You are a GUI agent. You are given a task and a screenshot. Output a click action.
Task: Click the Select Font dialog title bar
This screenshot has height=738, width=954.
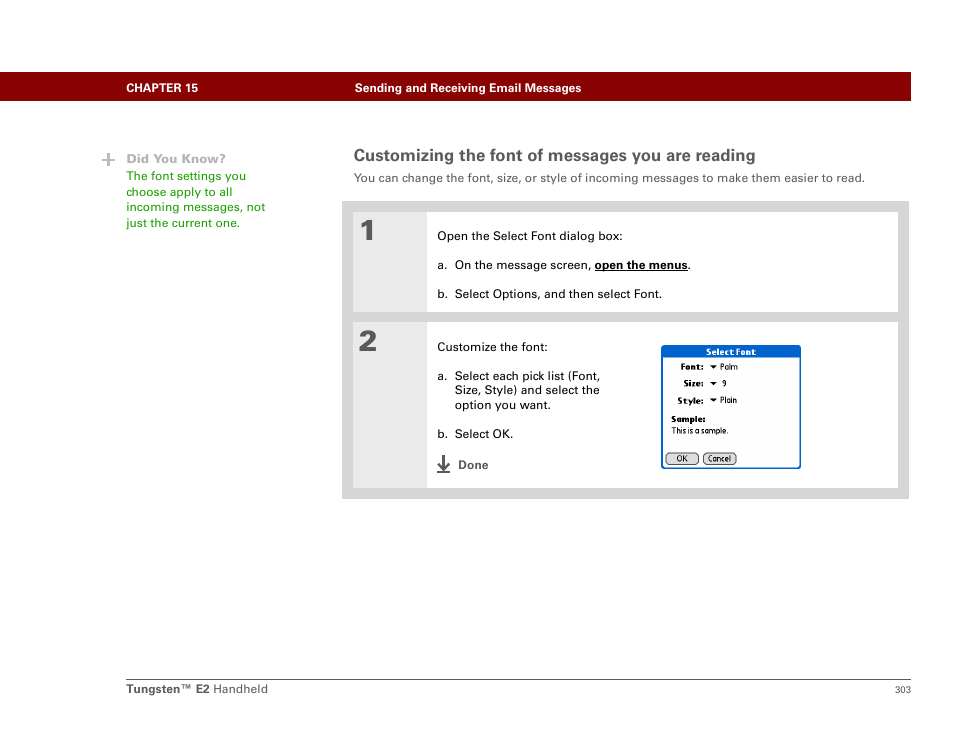pyautogui.click(x=731, y=352)
